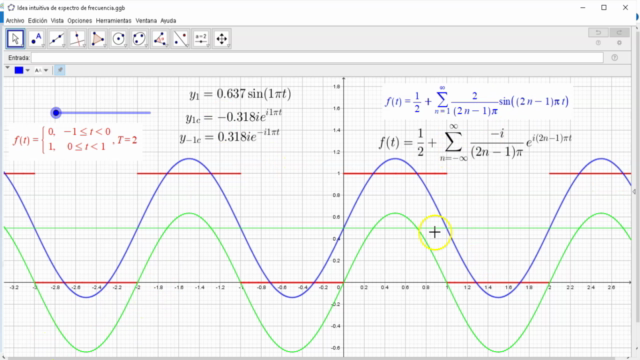Click the GeoGebra icon in the title bar

(x=11, y=8)
